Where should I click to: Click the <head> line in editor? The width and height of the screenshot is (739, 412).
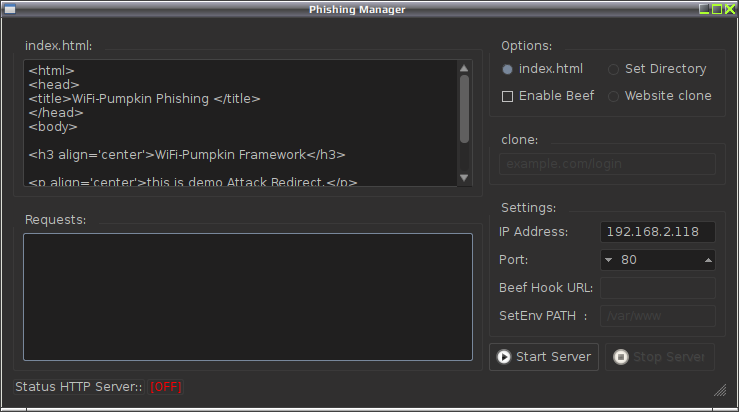(54, 85)
